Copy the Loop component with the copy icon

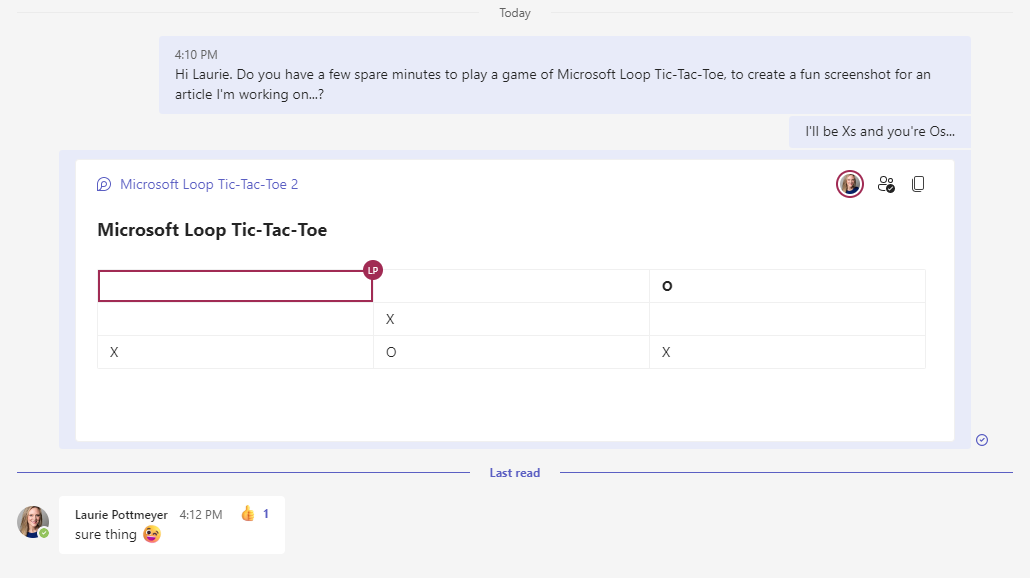918,184
